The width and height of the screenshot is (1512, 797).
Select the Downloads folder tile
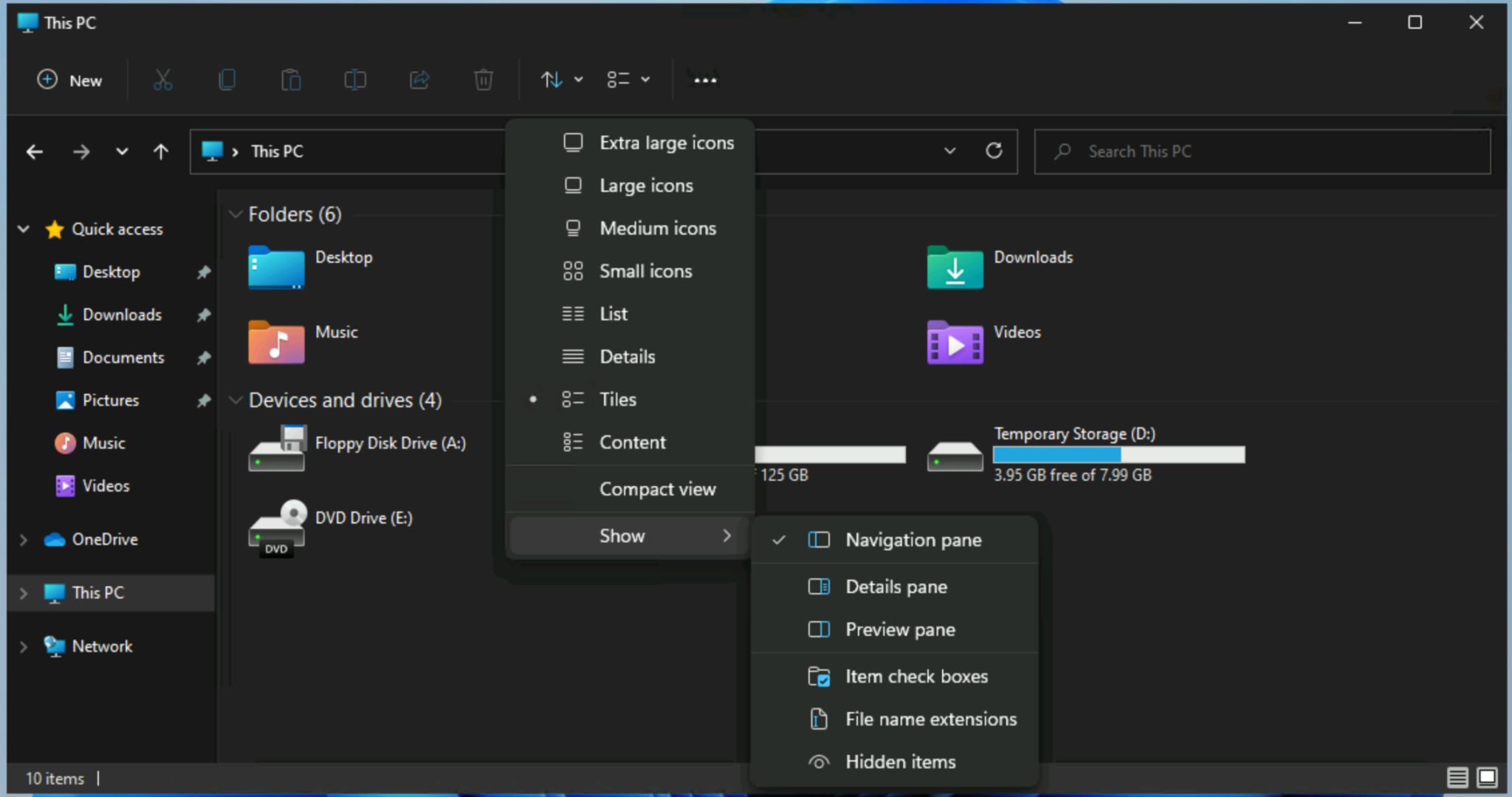(x=1000, y=267)
